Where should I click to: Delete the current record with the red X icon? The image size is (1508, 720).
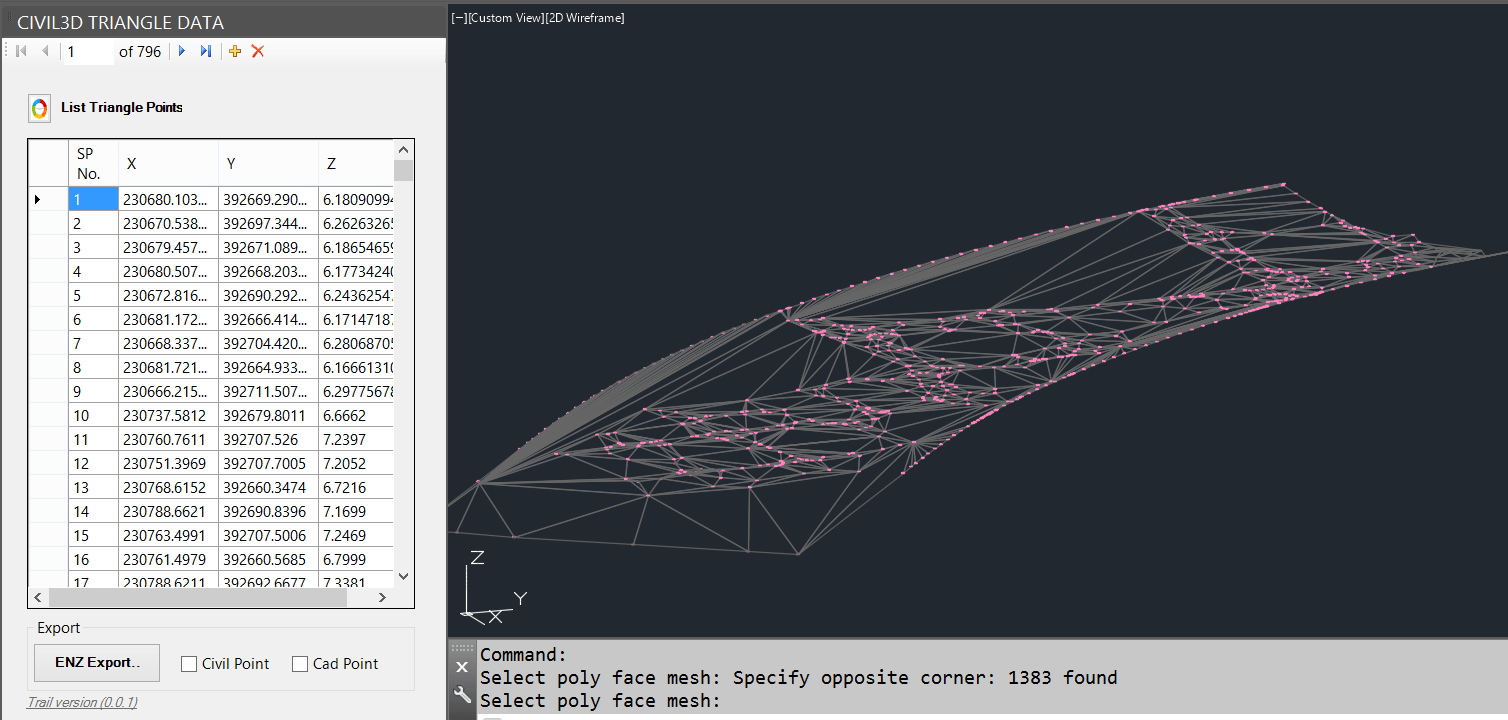point(257,51)
